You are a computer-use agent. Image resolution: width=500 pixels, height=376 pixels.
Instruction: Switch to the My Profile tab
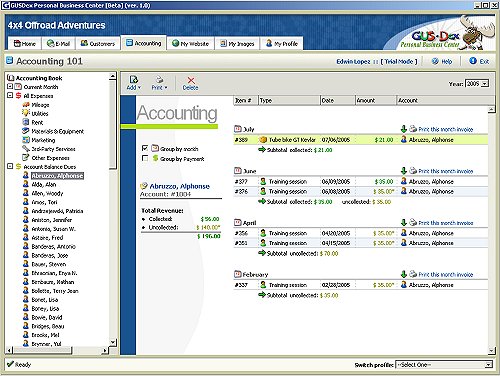pos(282,43)
